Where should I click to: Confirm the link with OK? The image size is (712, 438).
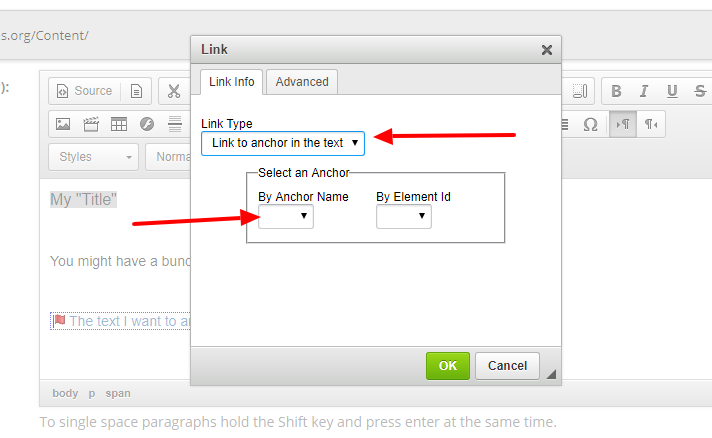(x=447, y=366)
